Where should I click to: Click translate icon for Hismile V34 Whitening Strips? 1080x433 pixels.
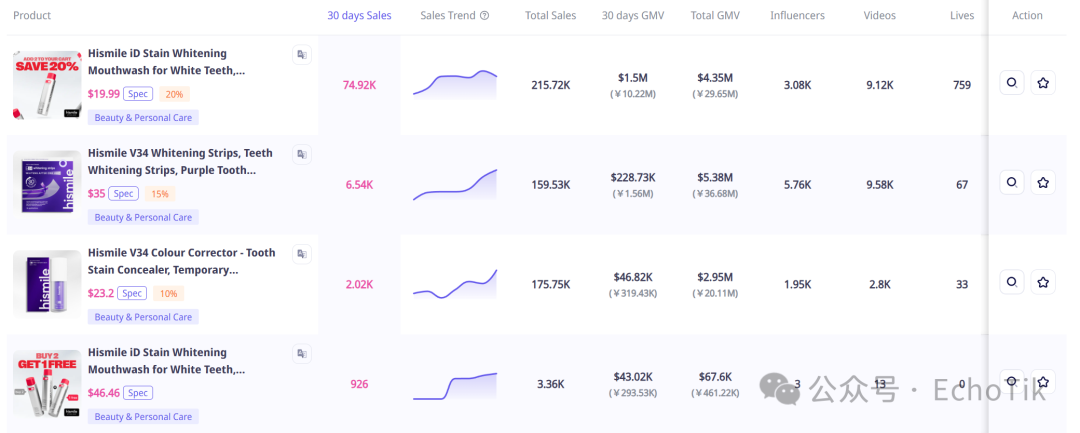point(302,154)
